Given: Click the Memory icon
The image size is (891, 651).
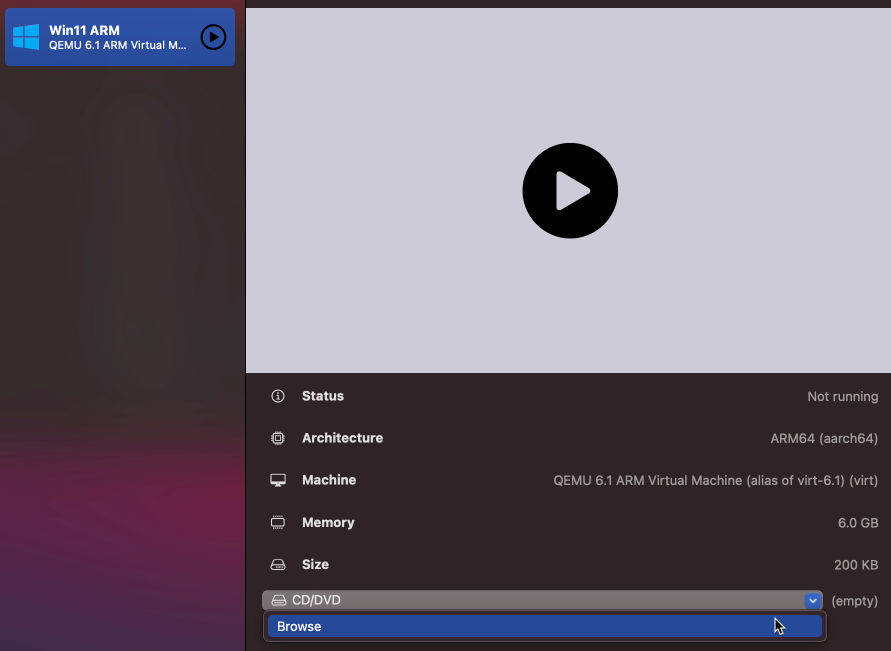Looking at the screenshot, I should pos(278,523).
